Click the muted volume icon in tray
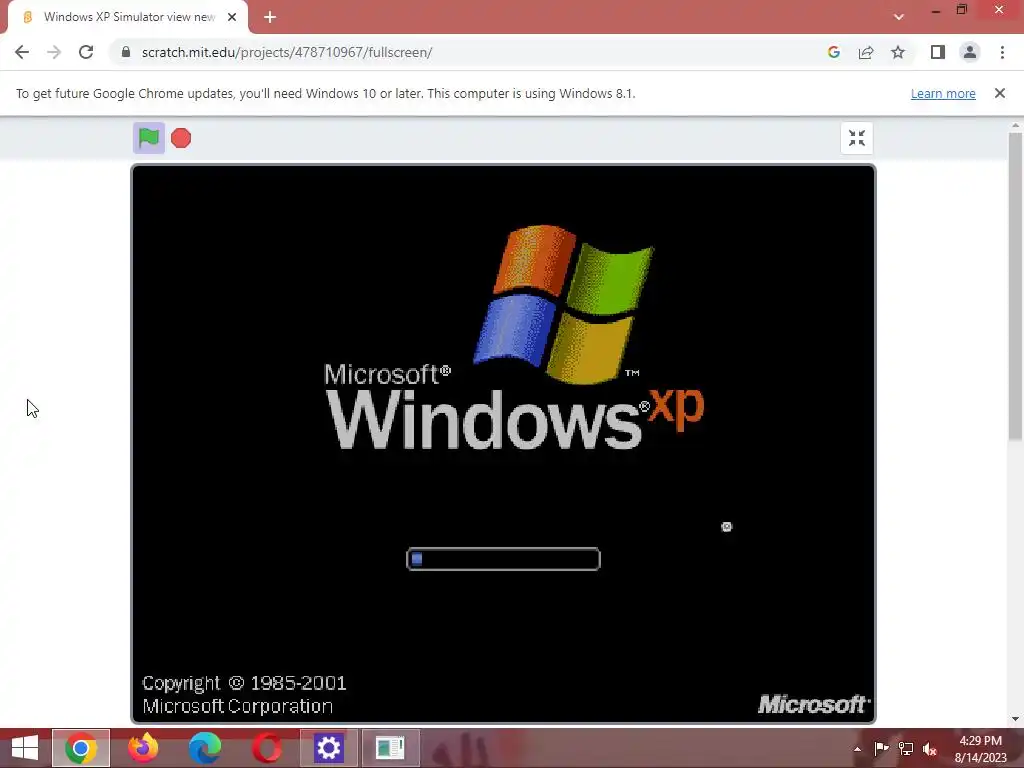The image size is (1024, 768). 930,749
